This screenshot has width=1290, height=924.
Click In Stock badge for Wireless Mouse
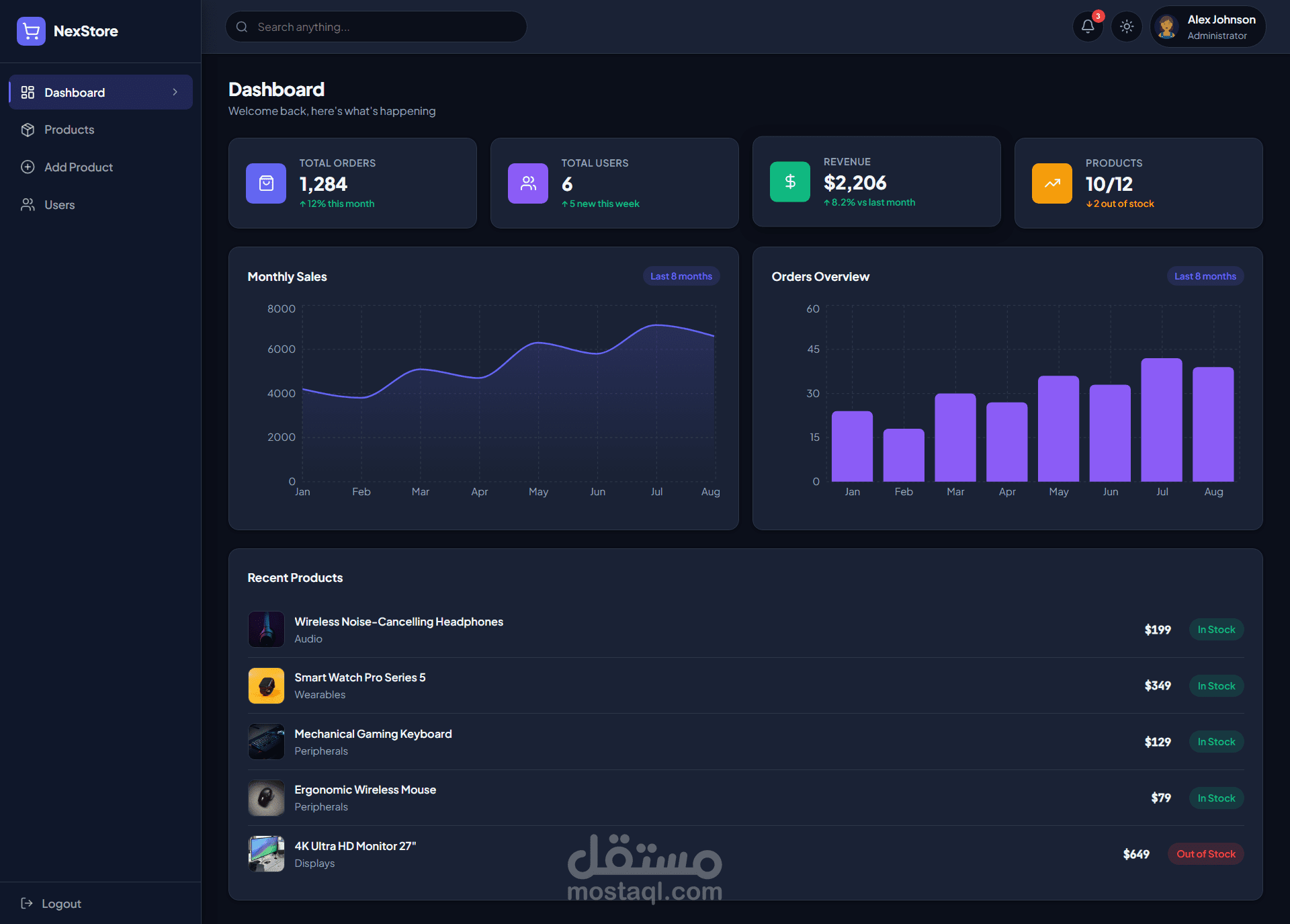coord(1217,798)
